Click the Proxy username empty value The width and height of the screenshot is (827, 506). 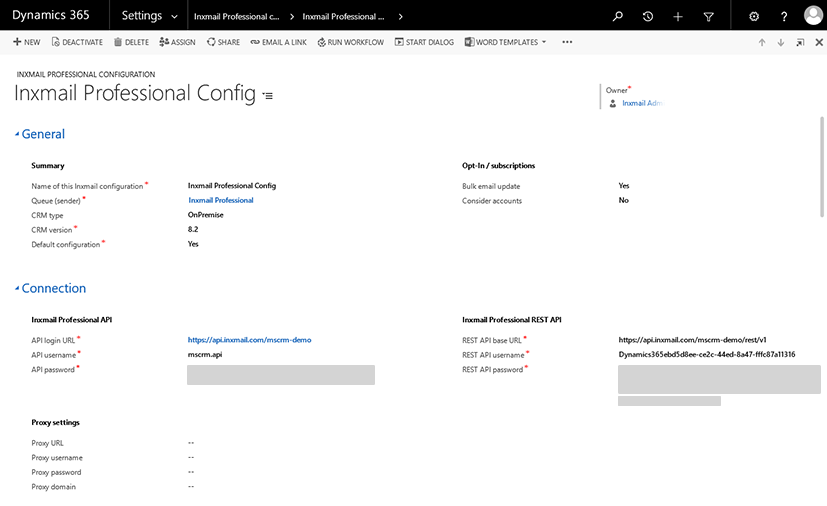pyautogui.click(x=191, y=457)
